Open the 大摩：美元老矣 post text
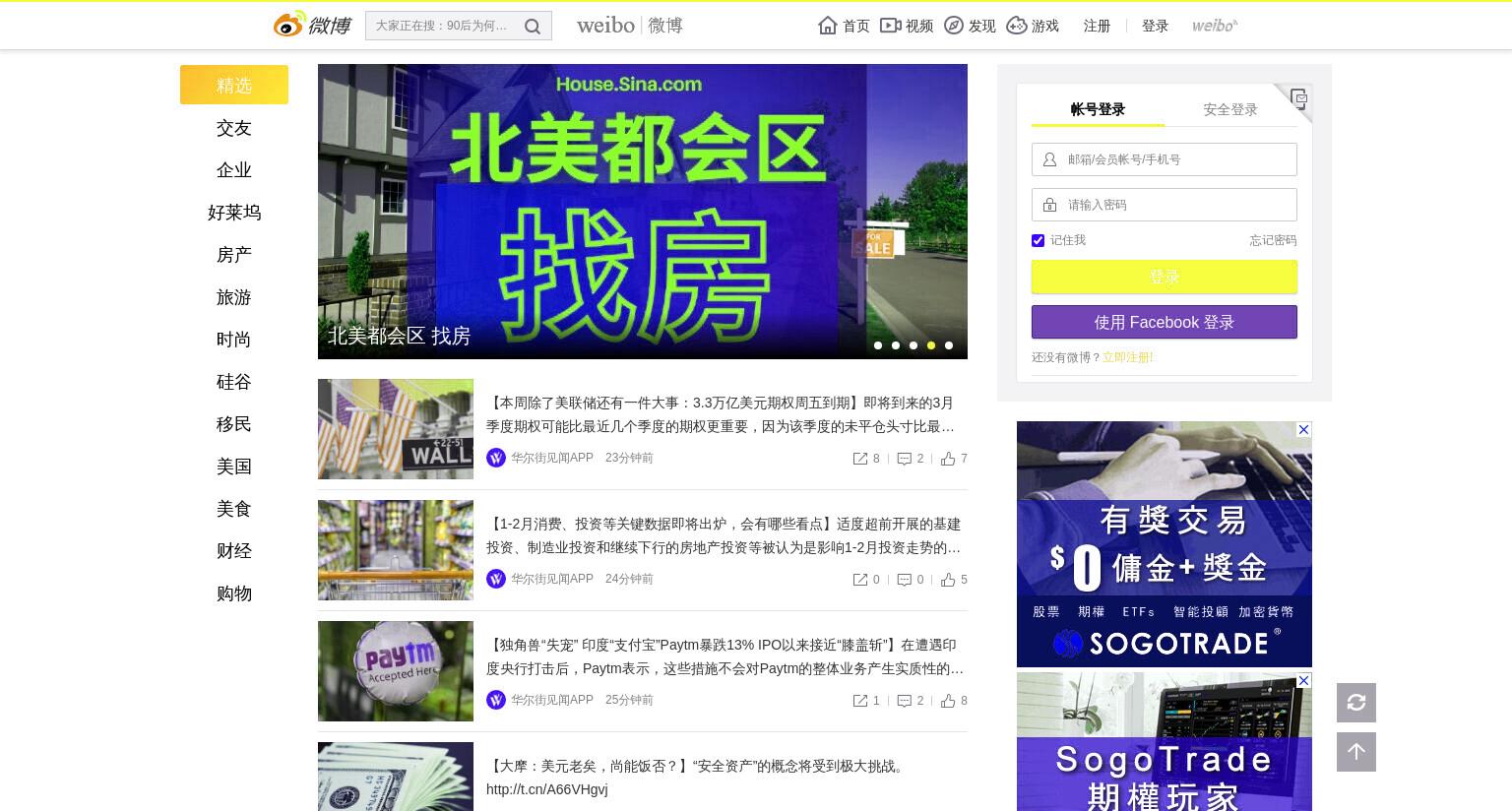 (x=697, y=766)
